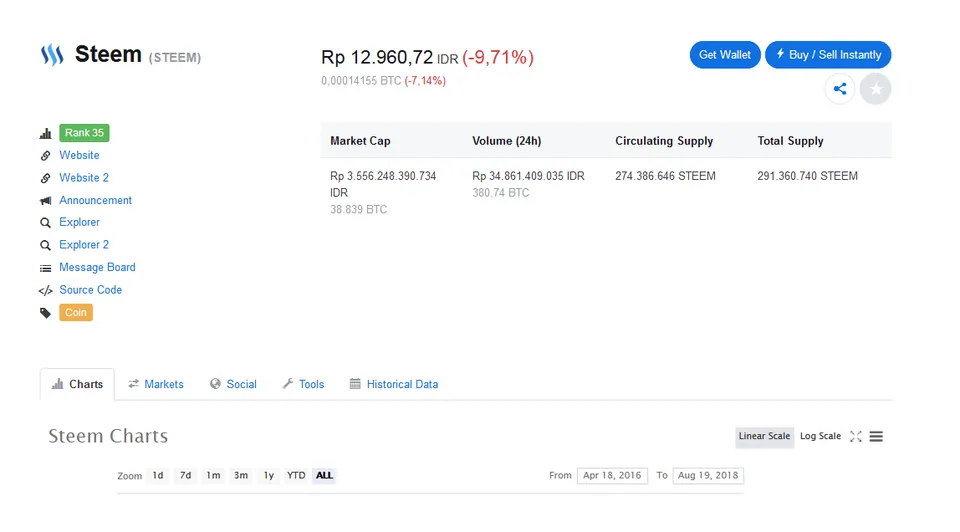The width and height of the screenshot is (960, 532).
Task: Add Steem to watchlist with star icon
Action: (x=876, y=89)
